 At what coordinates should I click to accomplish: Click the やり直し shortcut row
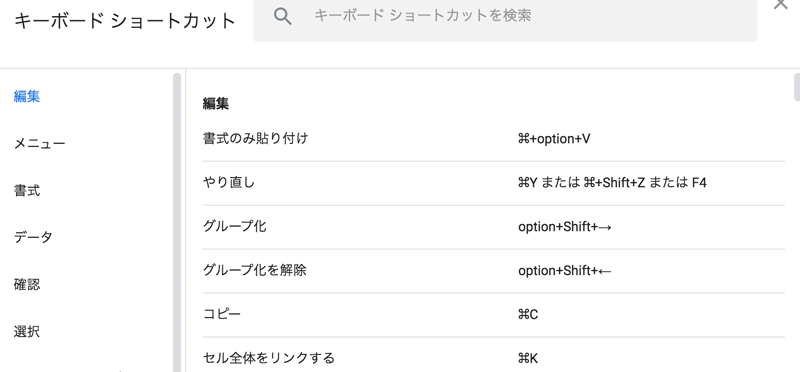(493, 183)
